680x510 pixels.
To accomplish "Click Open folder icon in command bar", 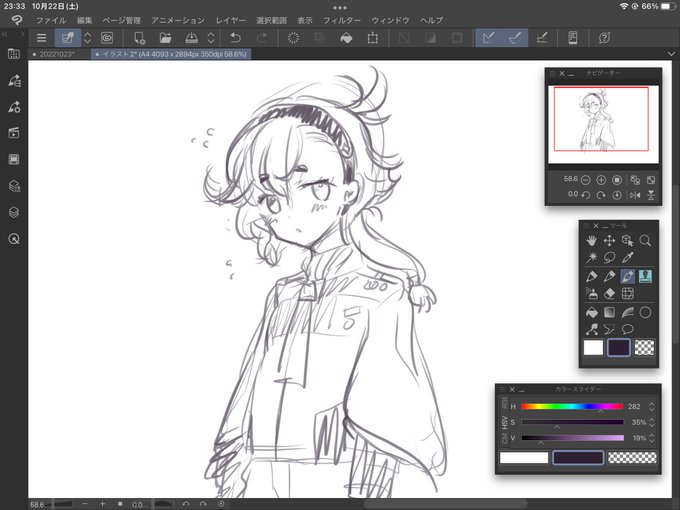I will [165, 38].
